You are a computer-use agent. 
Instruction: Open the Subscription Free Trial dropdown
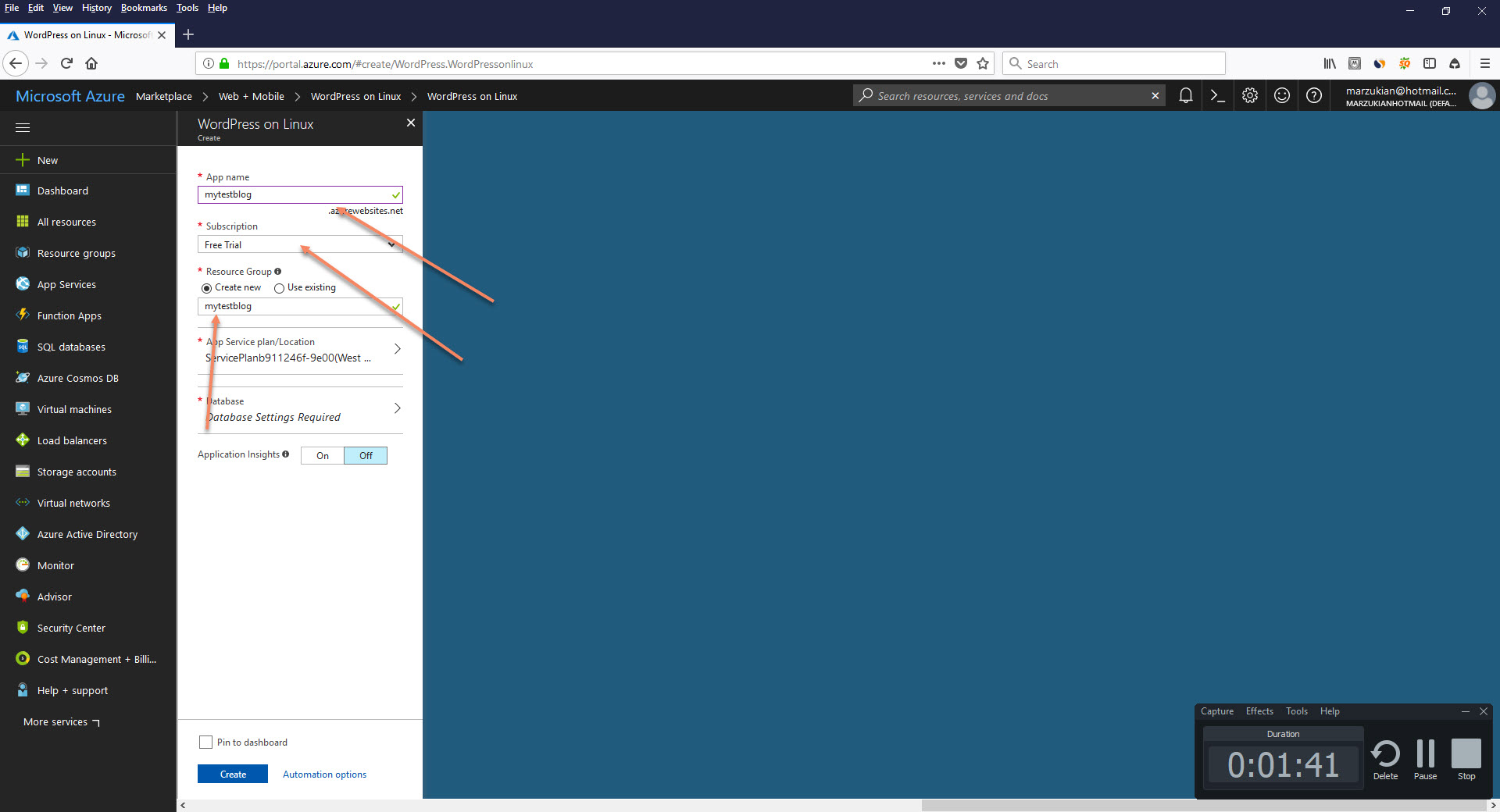click(x=299, y=244)
